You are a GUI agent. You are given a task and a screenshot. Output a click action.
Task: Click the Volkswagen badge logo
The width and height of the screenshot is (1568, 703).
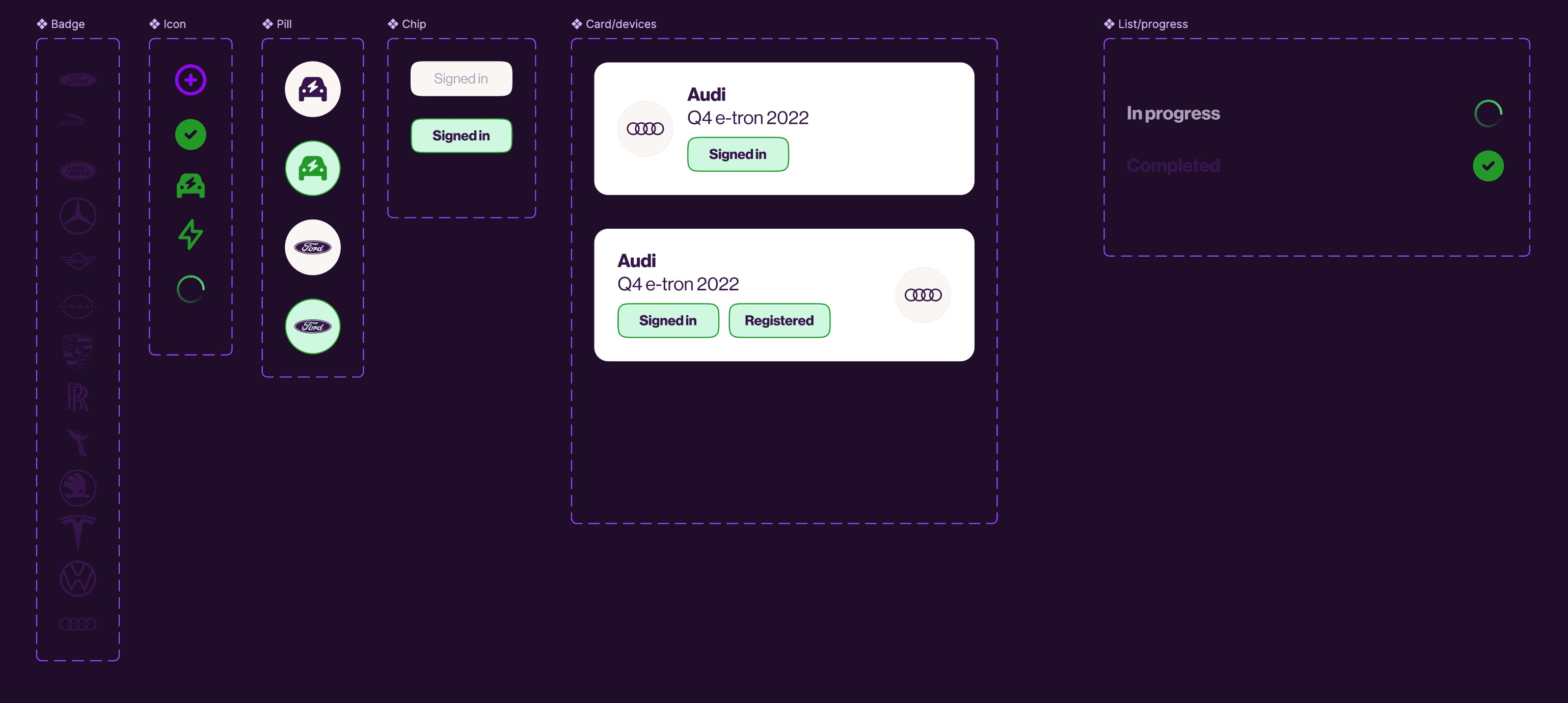pyautogui.click(x=77, y=578)
